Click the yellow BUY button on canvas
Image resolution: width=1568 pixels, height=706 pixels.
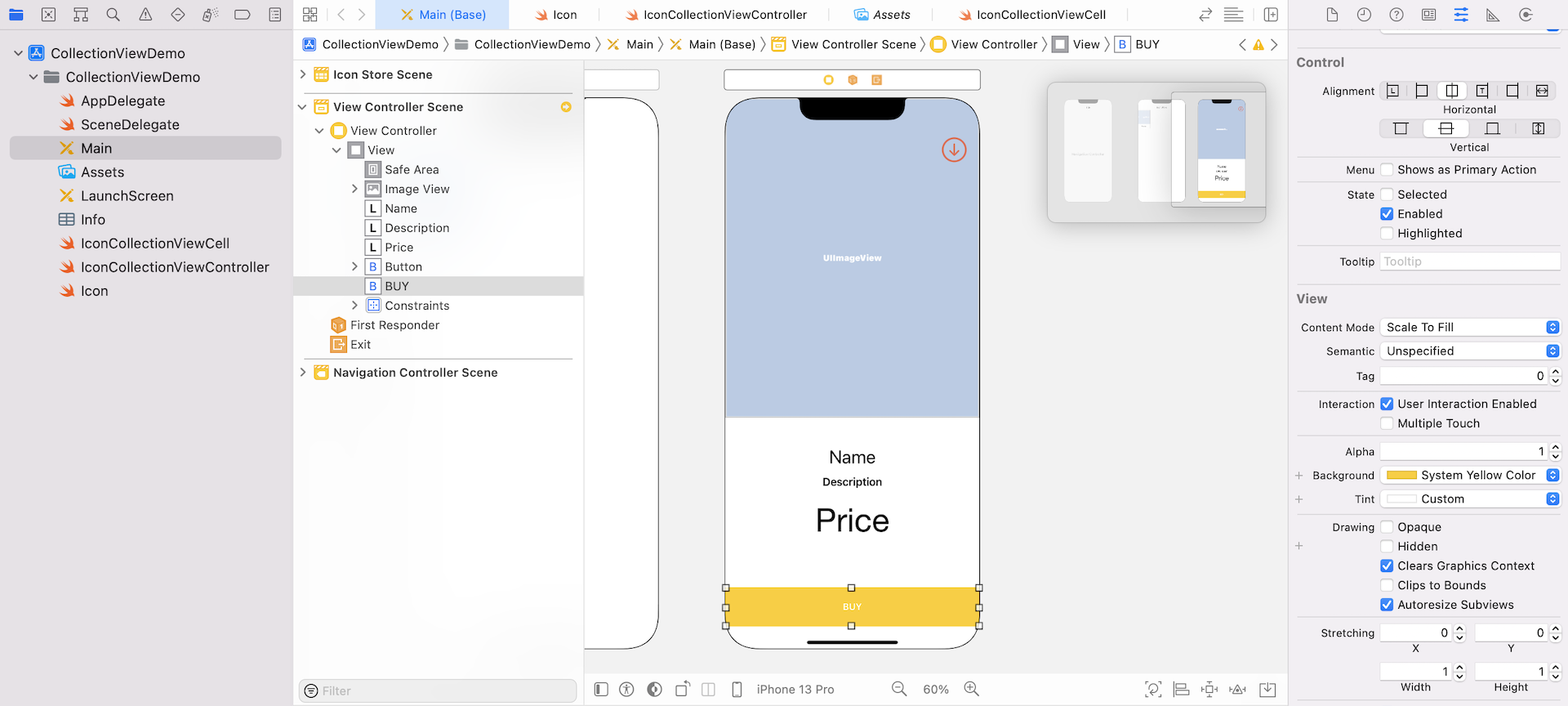pos(852,606)
